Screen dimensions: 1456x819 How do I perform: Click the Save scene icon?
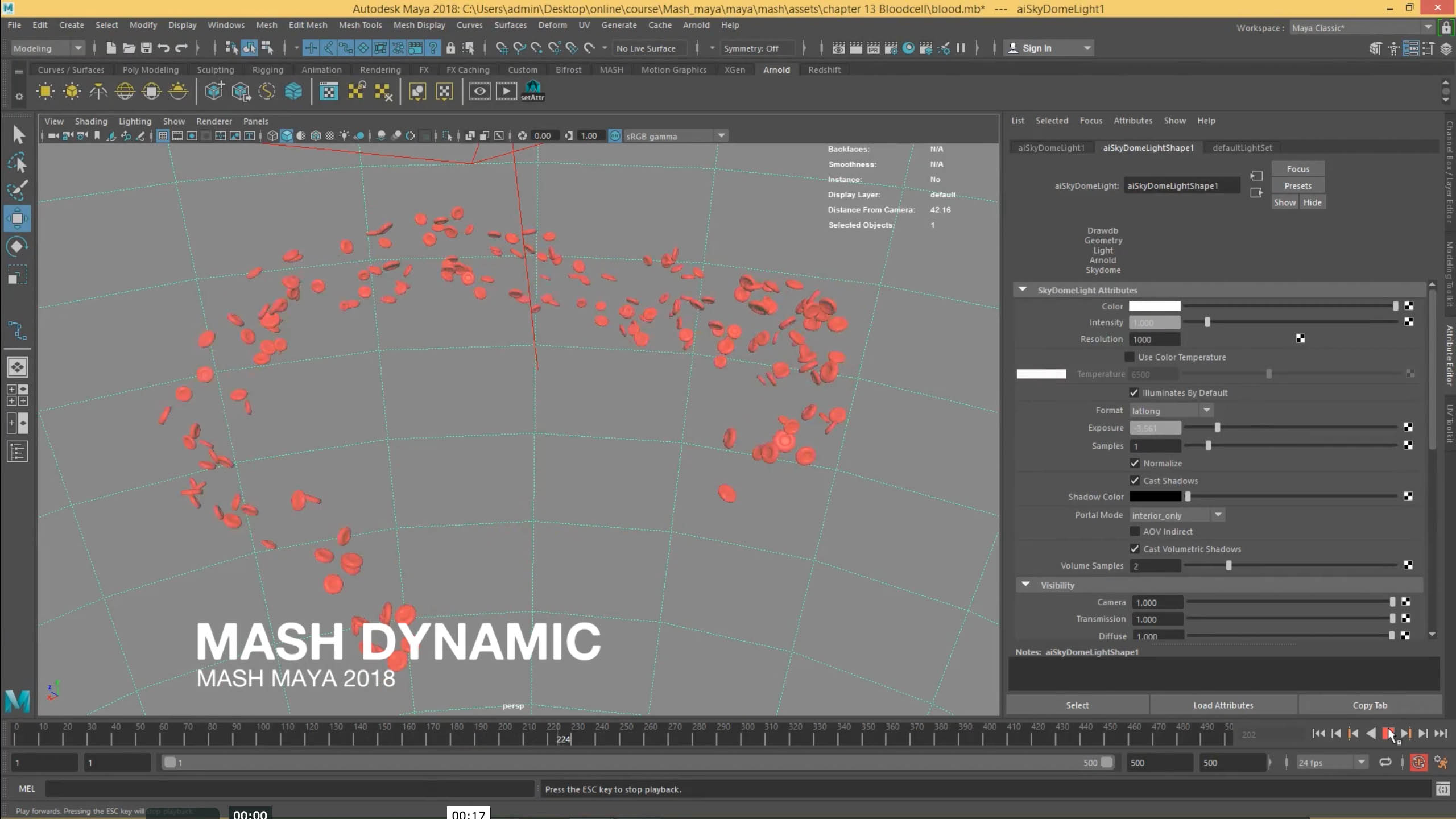click(146, 48)
